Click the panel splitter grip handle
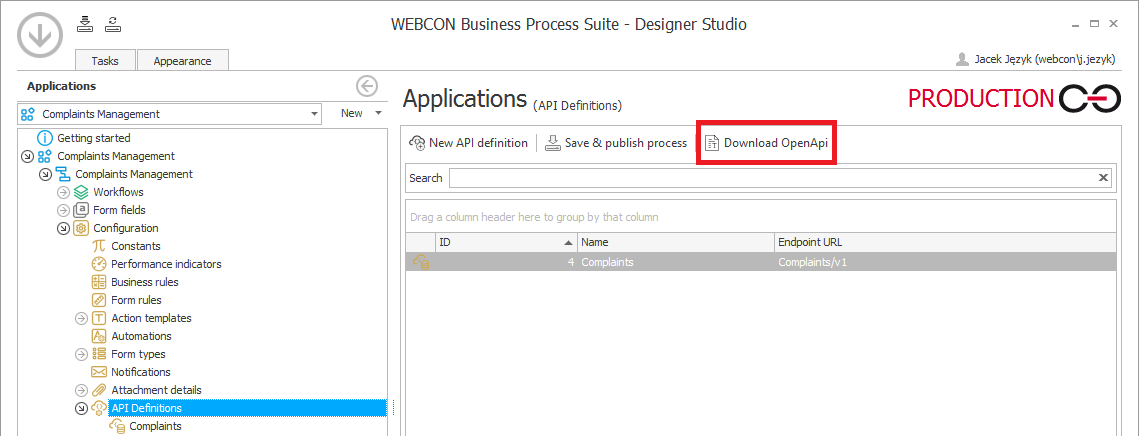This screenshot has height=436, width=1139. tap(394, 408)
